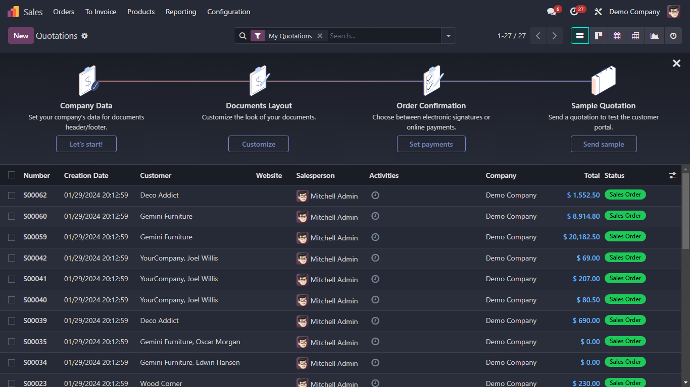Click the Search input field
Image resolution: width=690 pixels, height=387 pixels.
tap(383, 36)
